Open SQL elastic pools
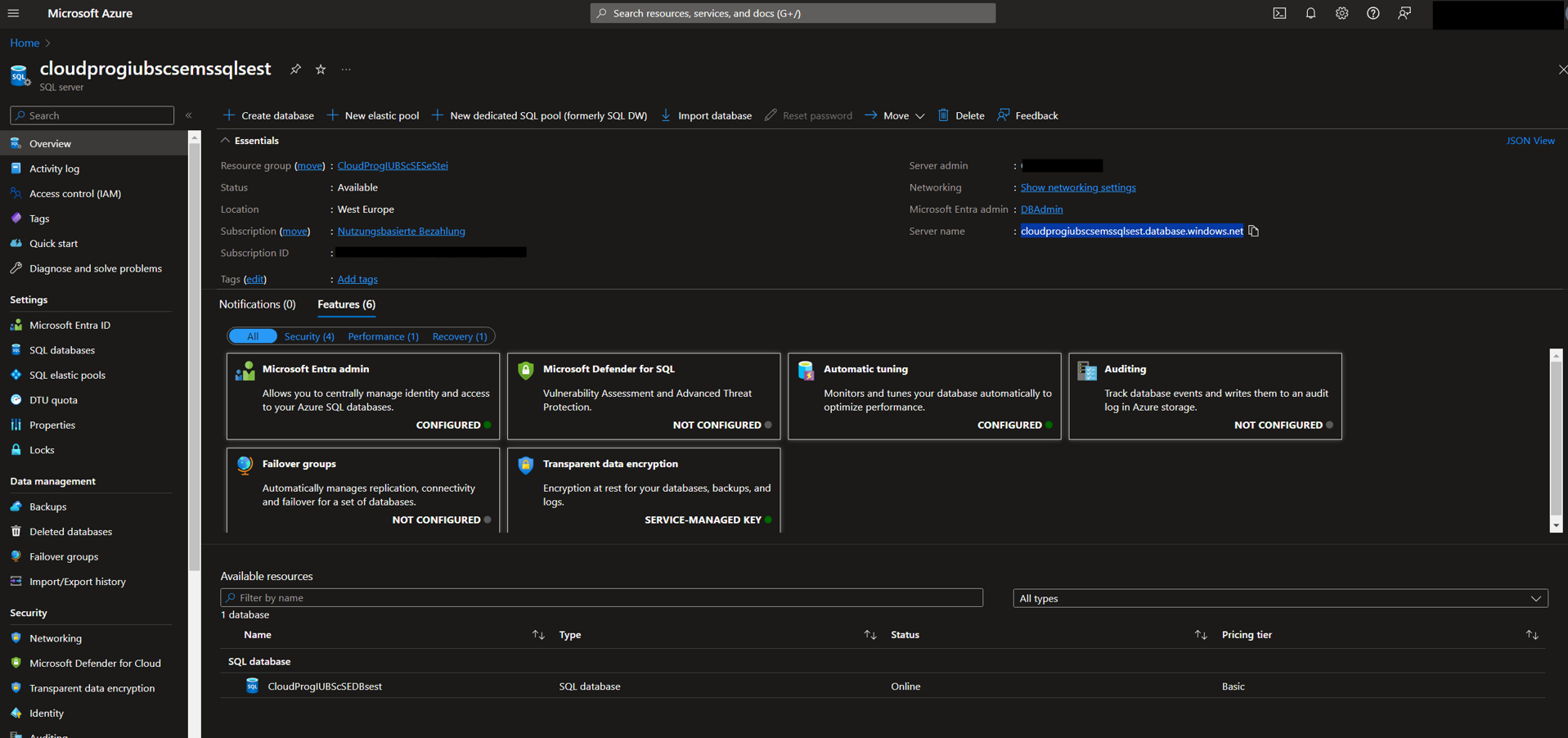Screen dimensions: 1568x738 pyautogui.click(x=67, y=376)
